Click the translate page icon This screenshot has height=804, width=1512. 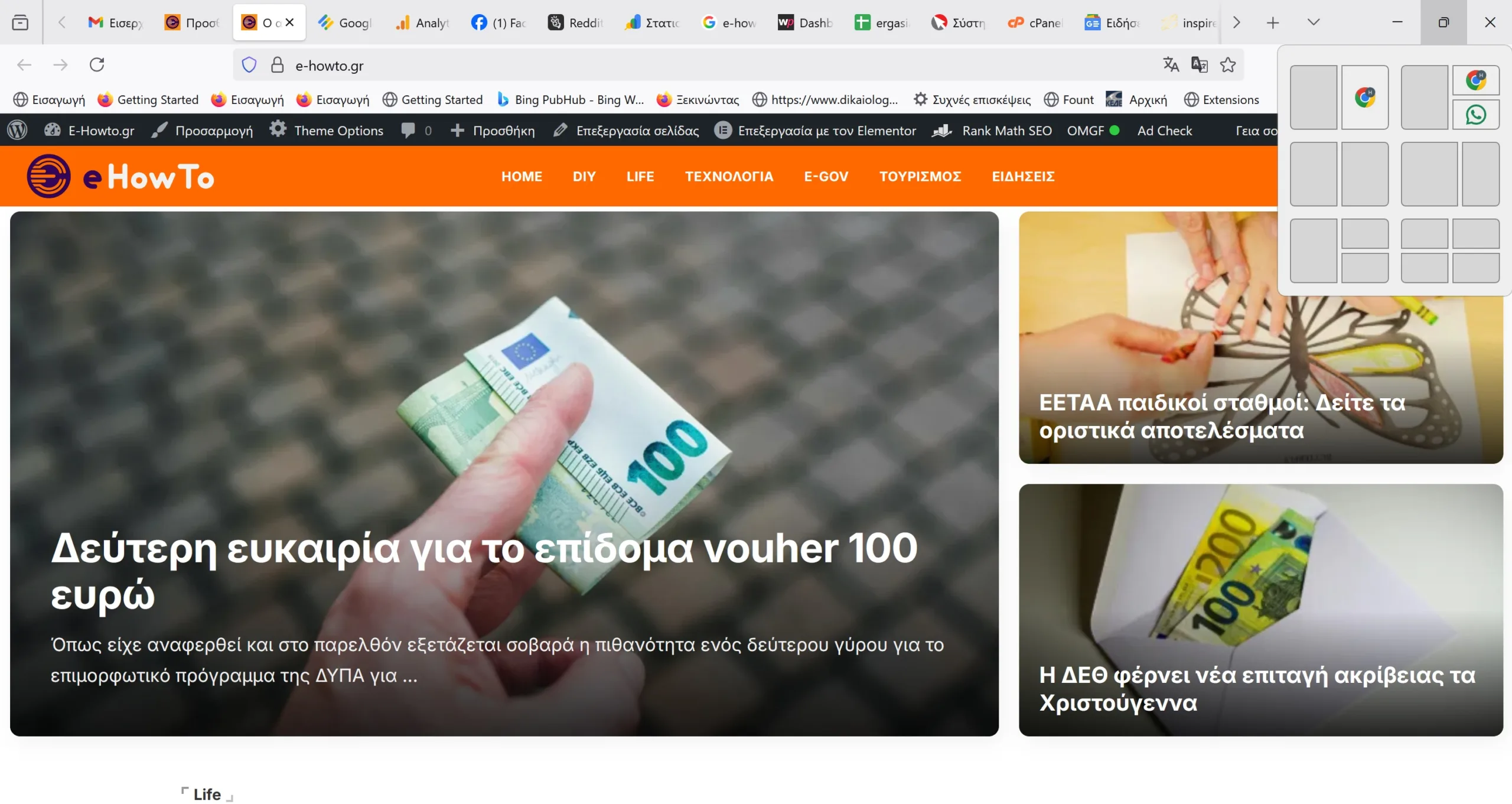(1171, 64)
